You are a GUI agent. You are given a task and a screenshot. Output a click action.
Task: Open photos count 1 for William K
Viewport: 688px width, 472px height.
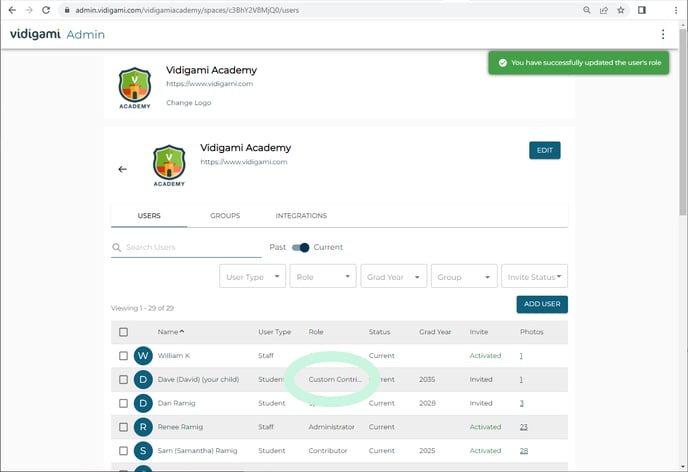[x=521, y=356]
